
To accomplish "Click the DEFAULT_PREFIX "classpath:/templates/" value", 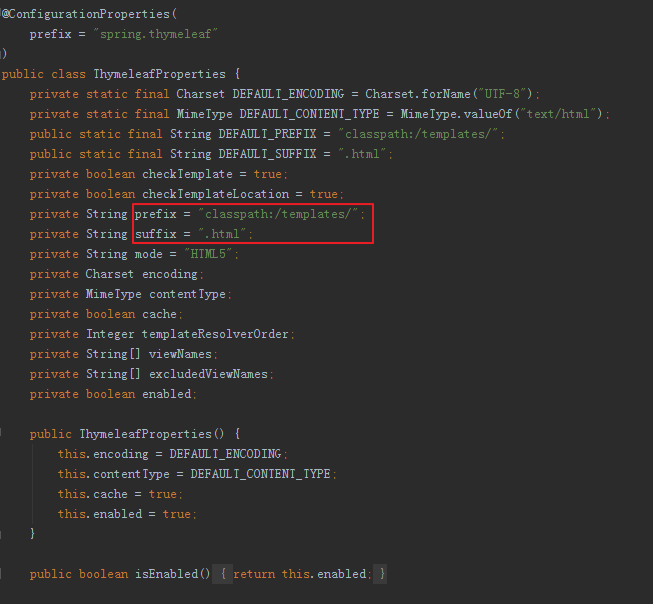I will 418,134.
